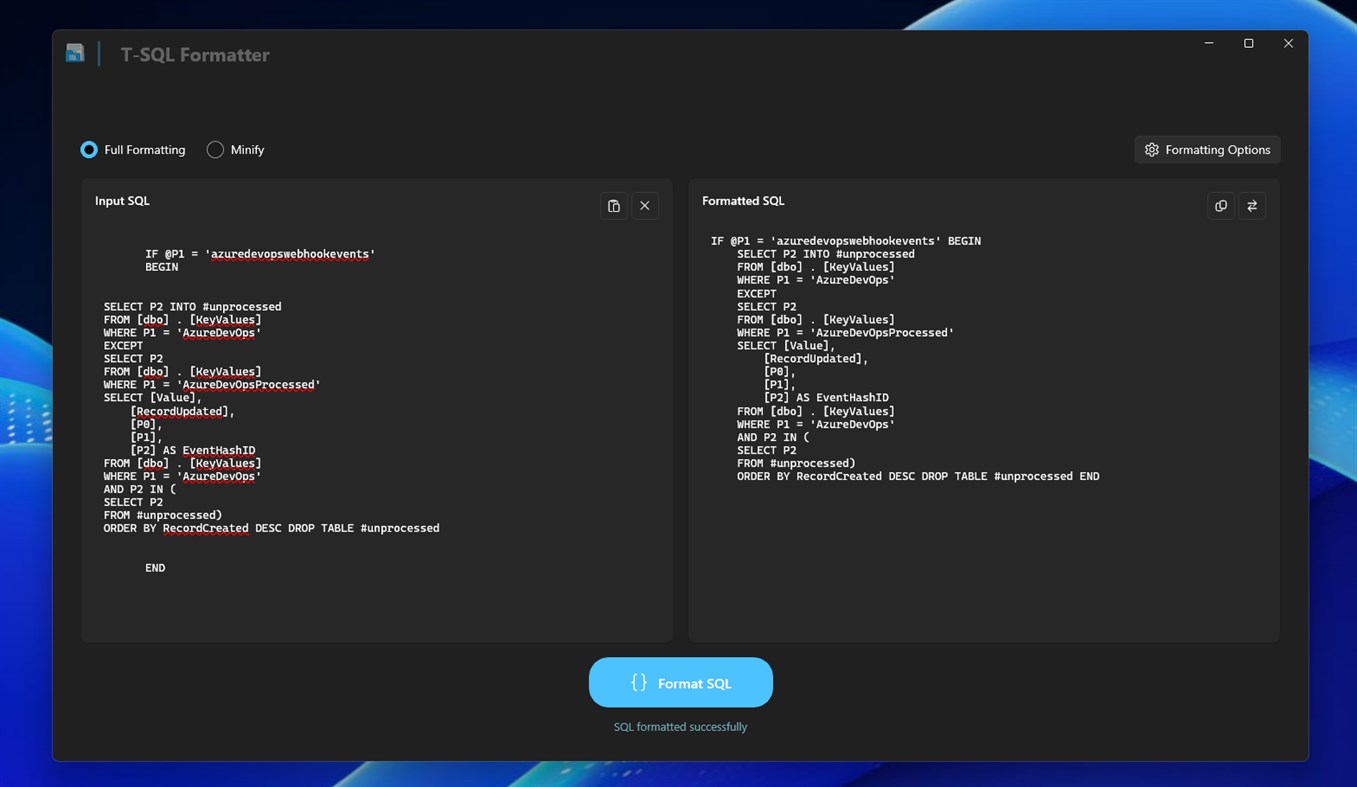The width and height of the screenshot is (1357, 787).
Task: Click the T-SQL Formatter window title
Action: (195, 55)
